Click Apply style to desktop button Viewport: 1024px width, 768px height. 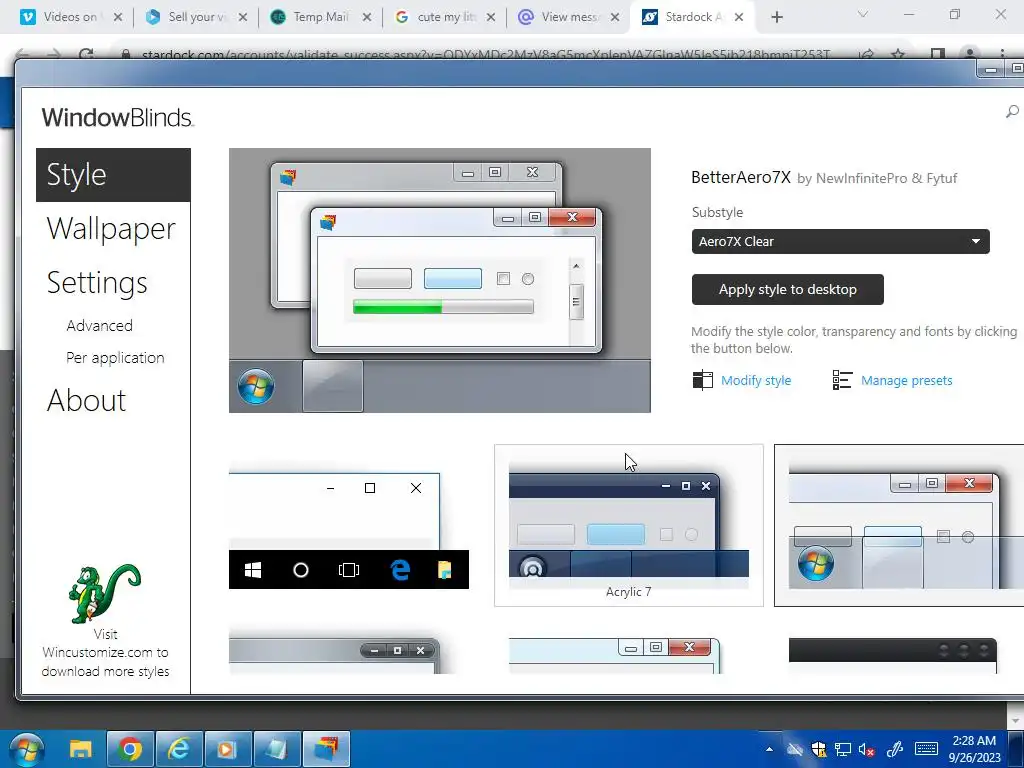tap(788, 289)
